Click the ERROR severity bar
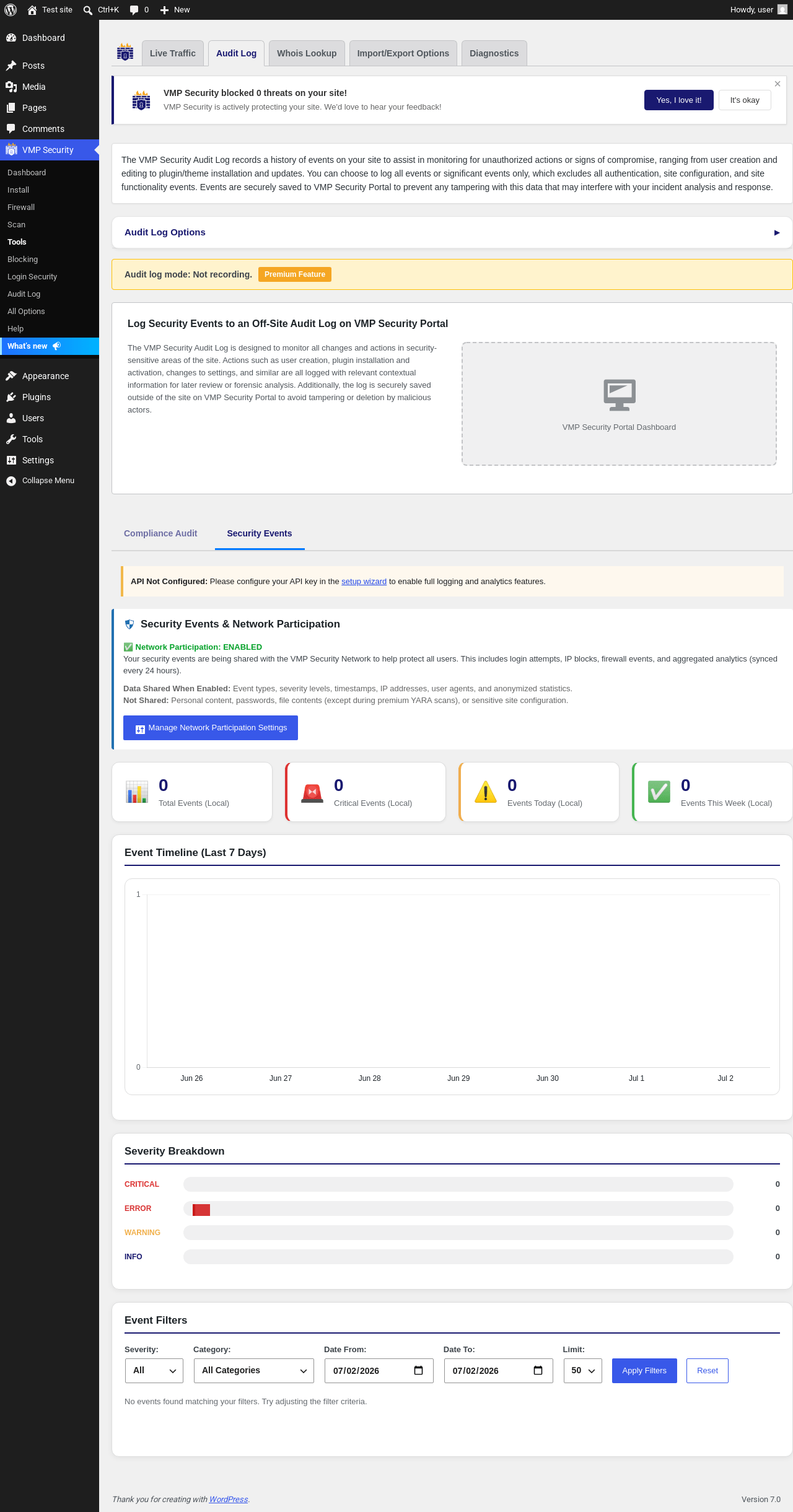Viewport: 793px width, 1512px height. coord(458,1208)
